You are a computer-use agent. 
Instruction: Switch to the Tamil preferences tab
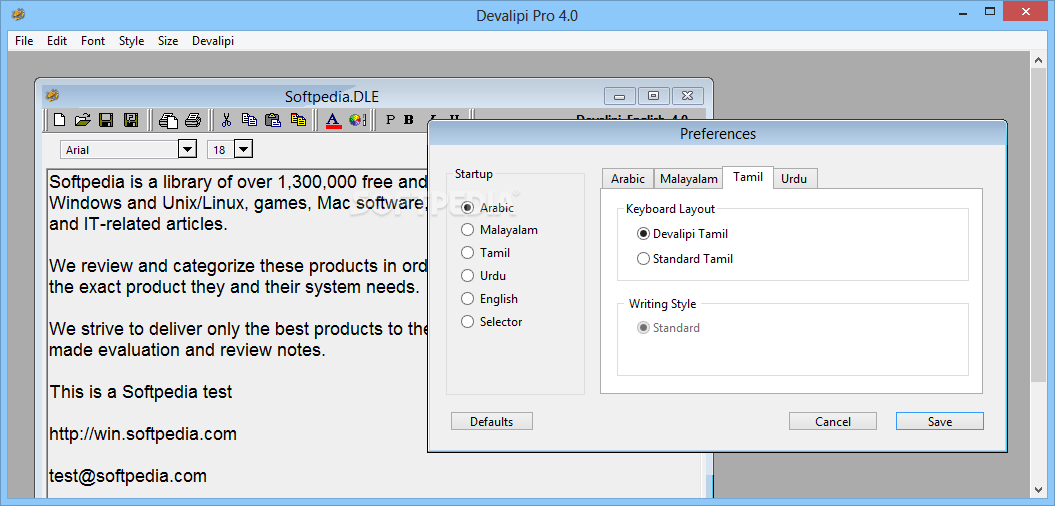coord(748,177)
